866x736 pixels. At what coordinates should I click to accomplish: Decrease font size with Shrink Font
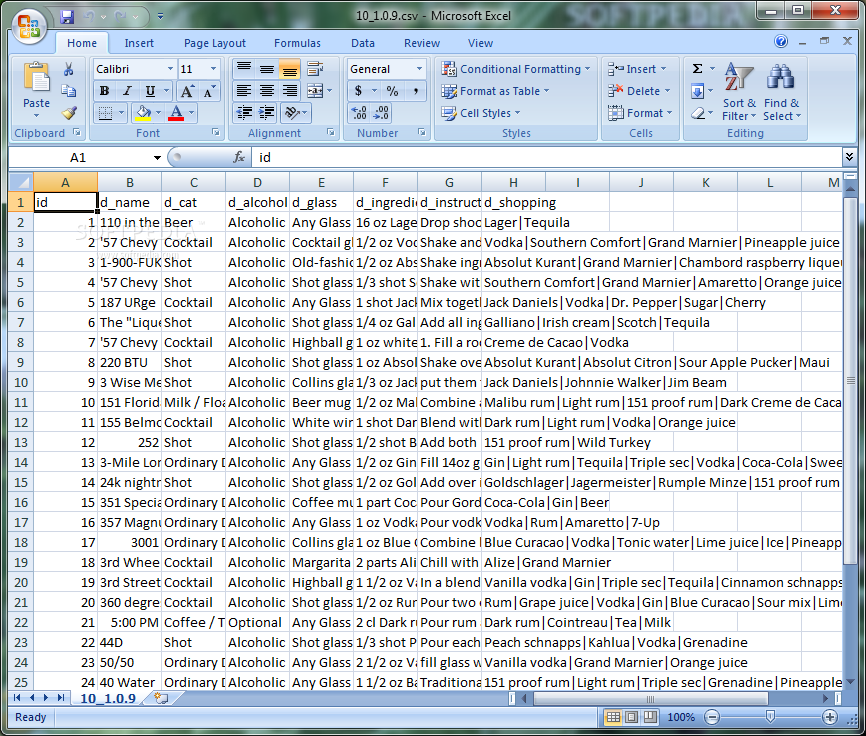[208, 91]
